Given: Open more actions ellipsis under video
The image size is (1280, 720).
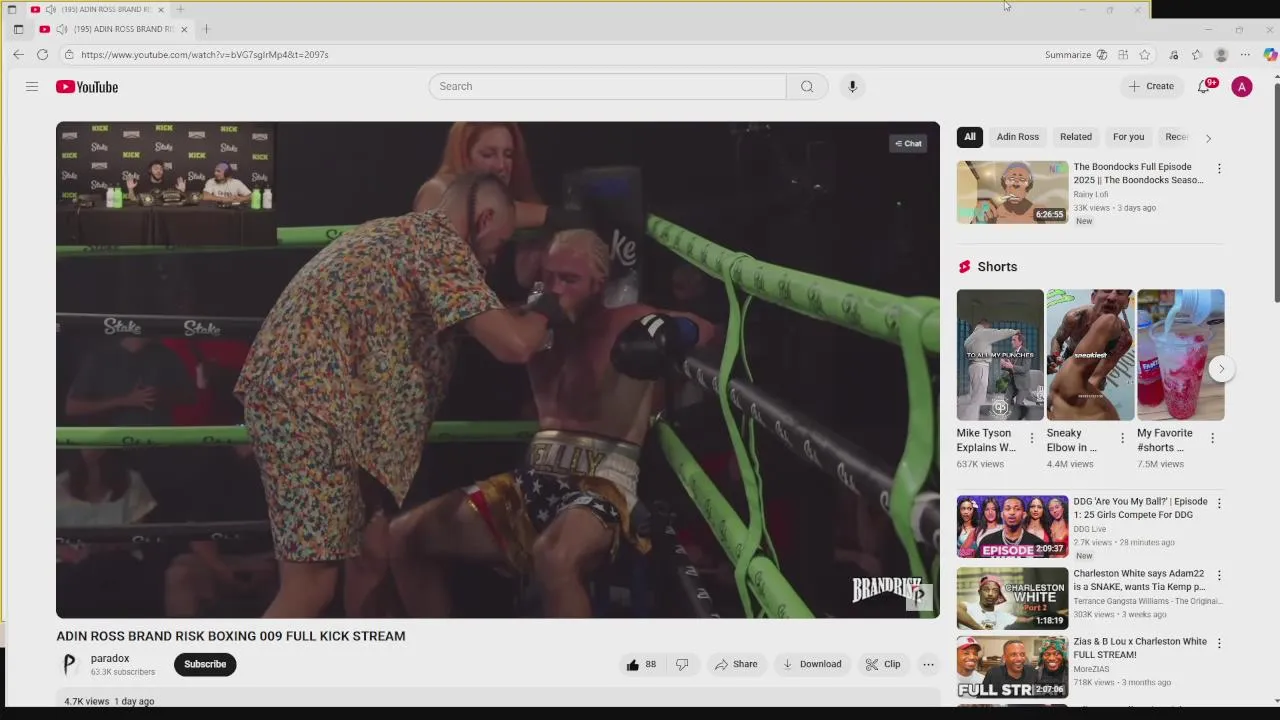Looking at the screenshot, I should click(928, 664).
